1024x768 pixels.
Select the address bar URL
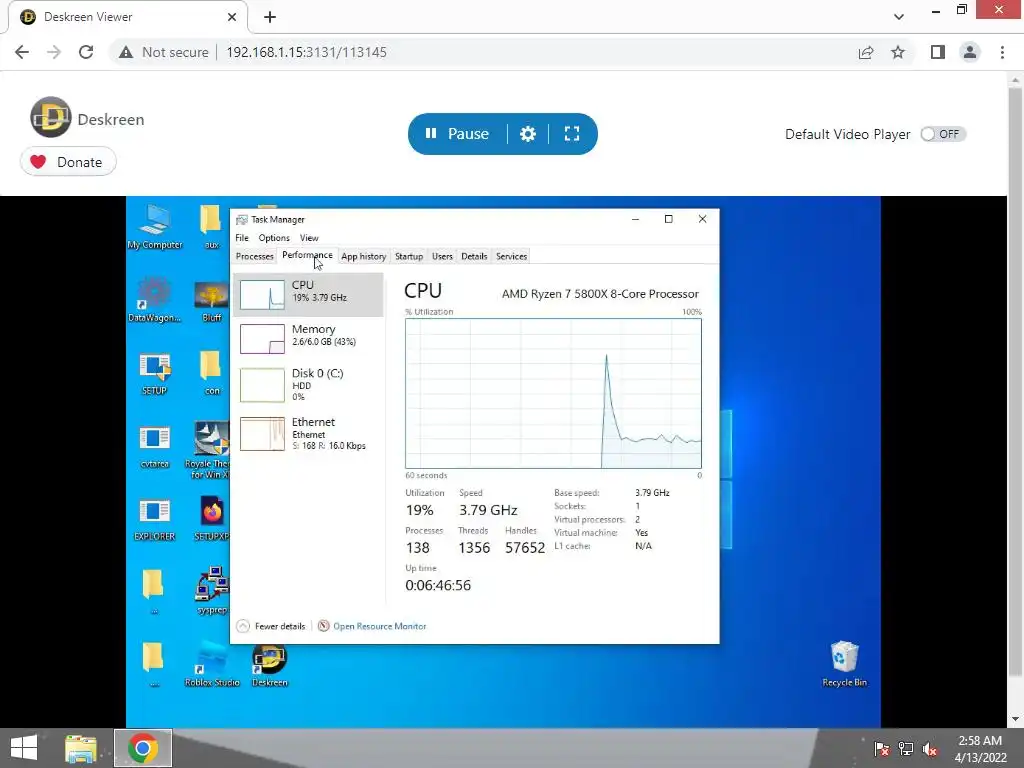tap(306, 52)
